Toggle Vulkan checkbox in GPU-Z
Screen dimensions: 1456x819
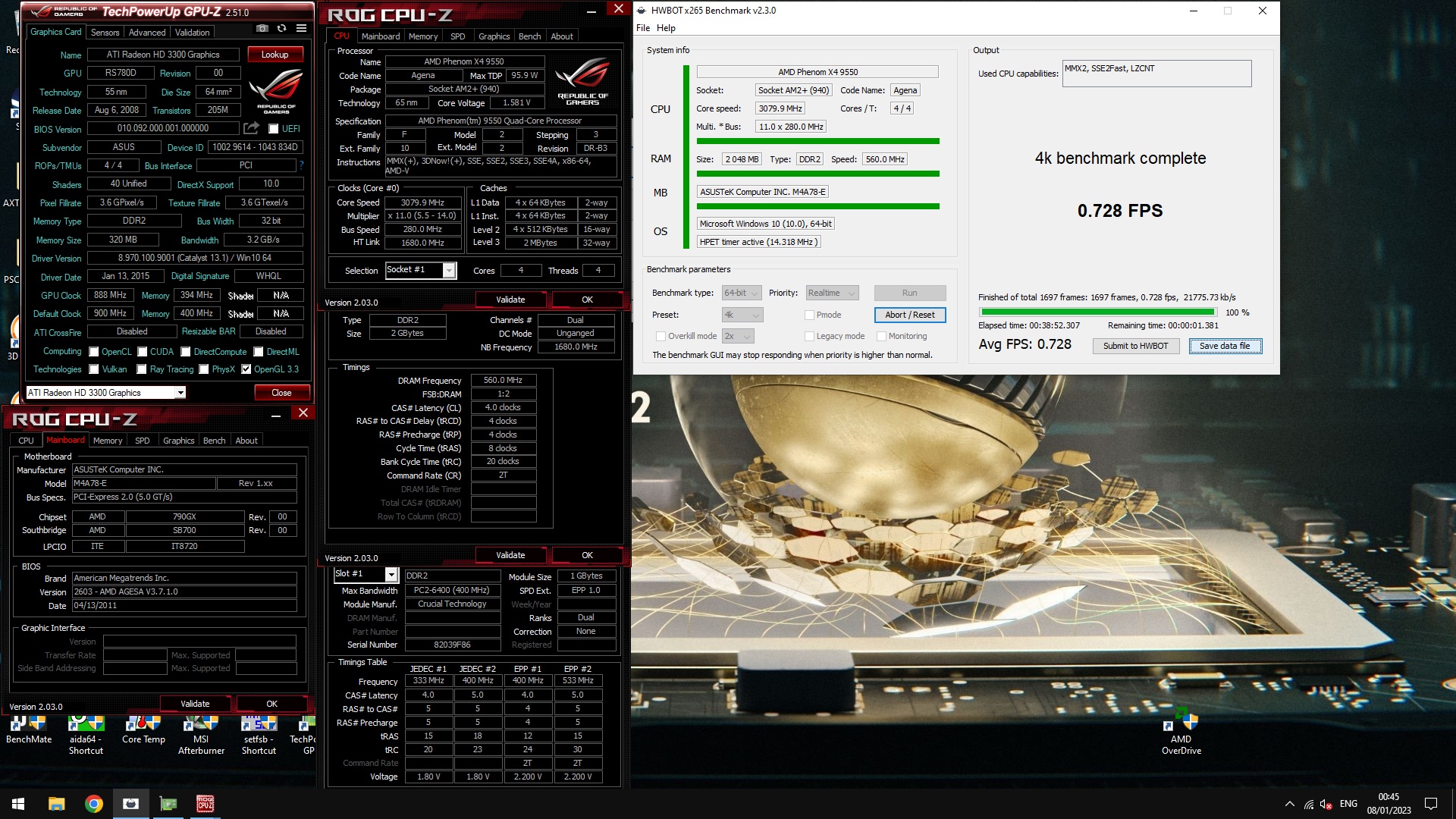pos(94,369)
